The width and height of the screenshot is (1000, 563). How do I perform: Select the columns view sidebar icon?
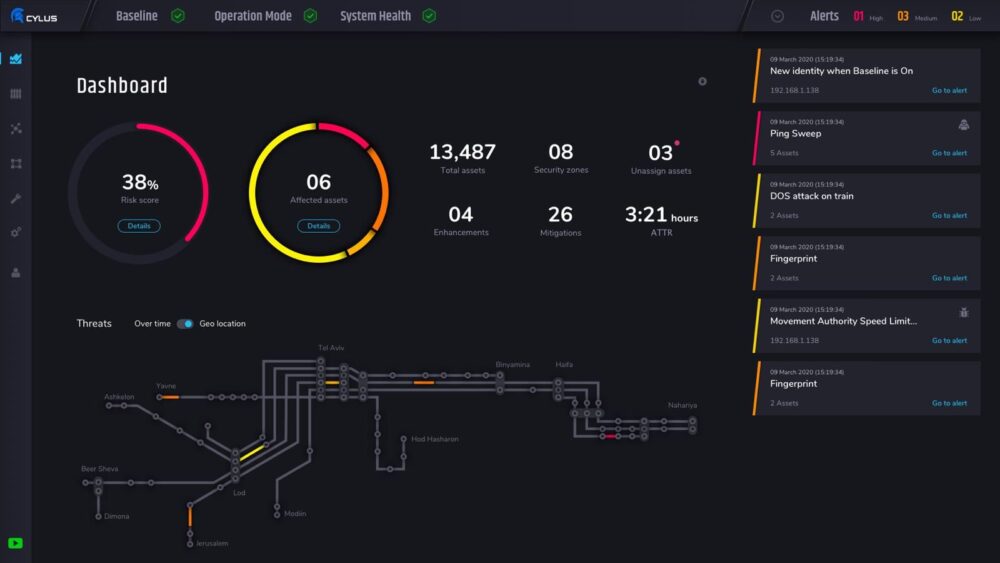(16, 94)
